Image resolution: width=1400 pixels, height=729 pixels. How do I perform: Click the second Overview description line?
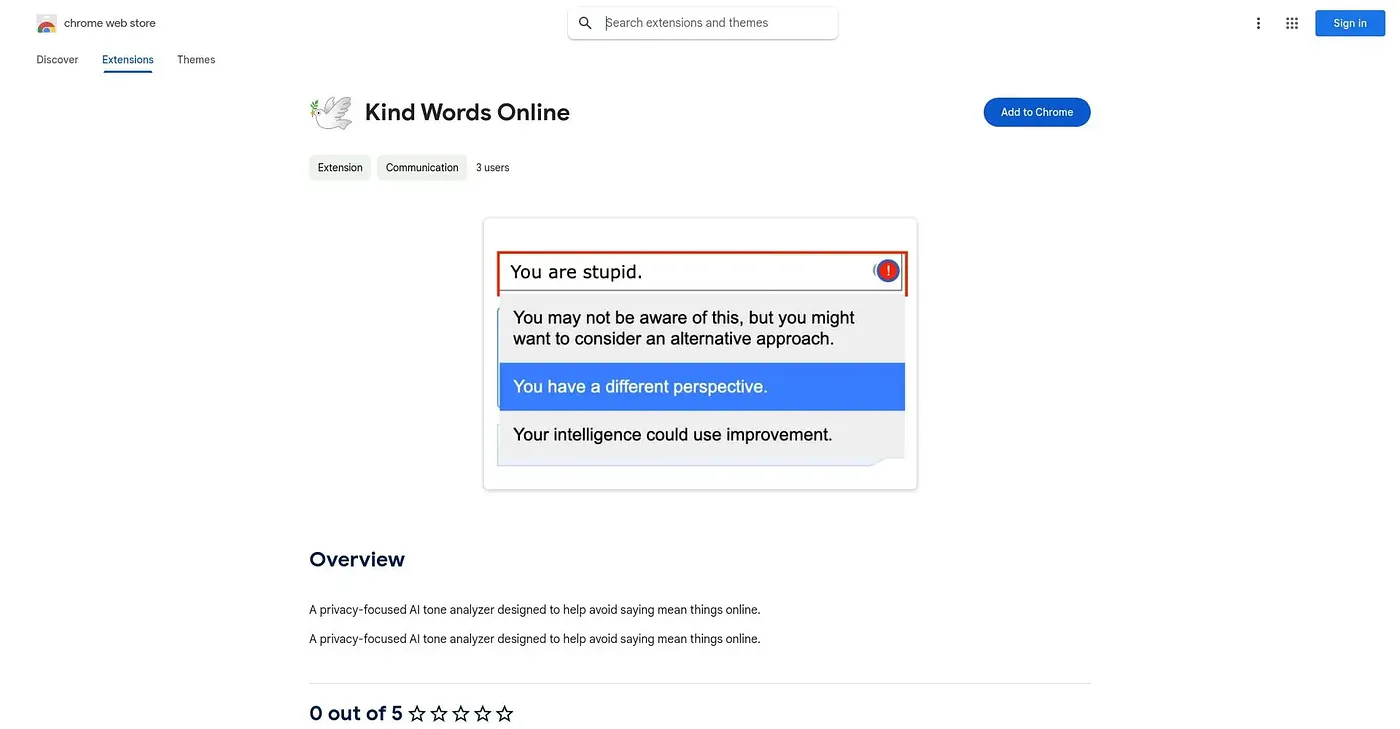coord(535,639)
